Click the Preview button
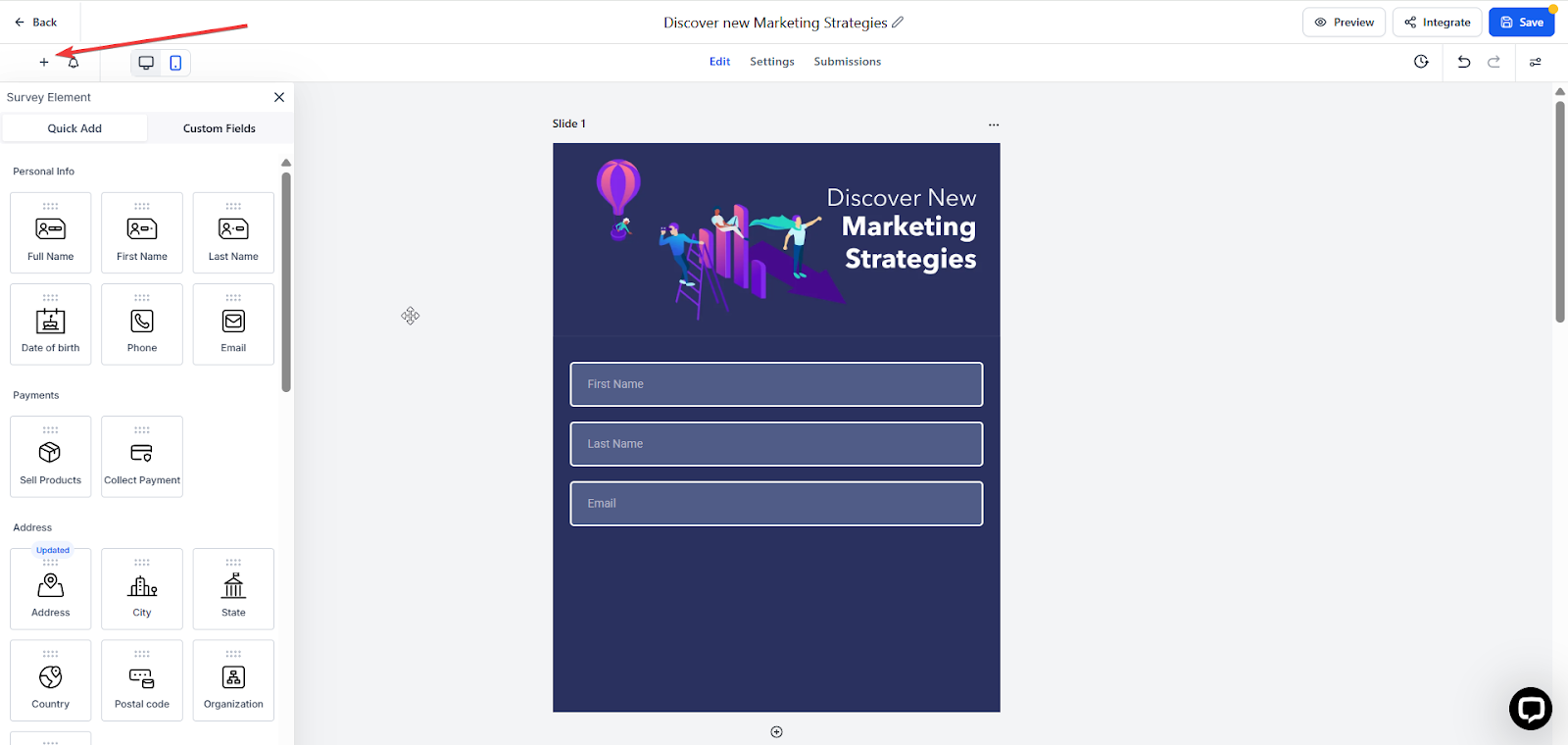Viewport: 1568px width, 745px height. tap(1344, 22)
